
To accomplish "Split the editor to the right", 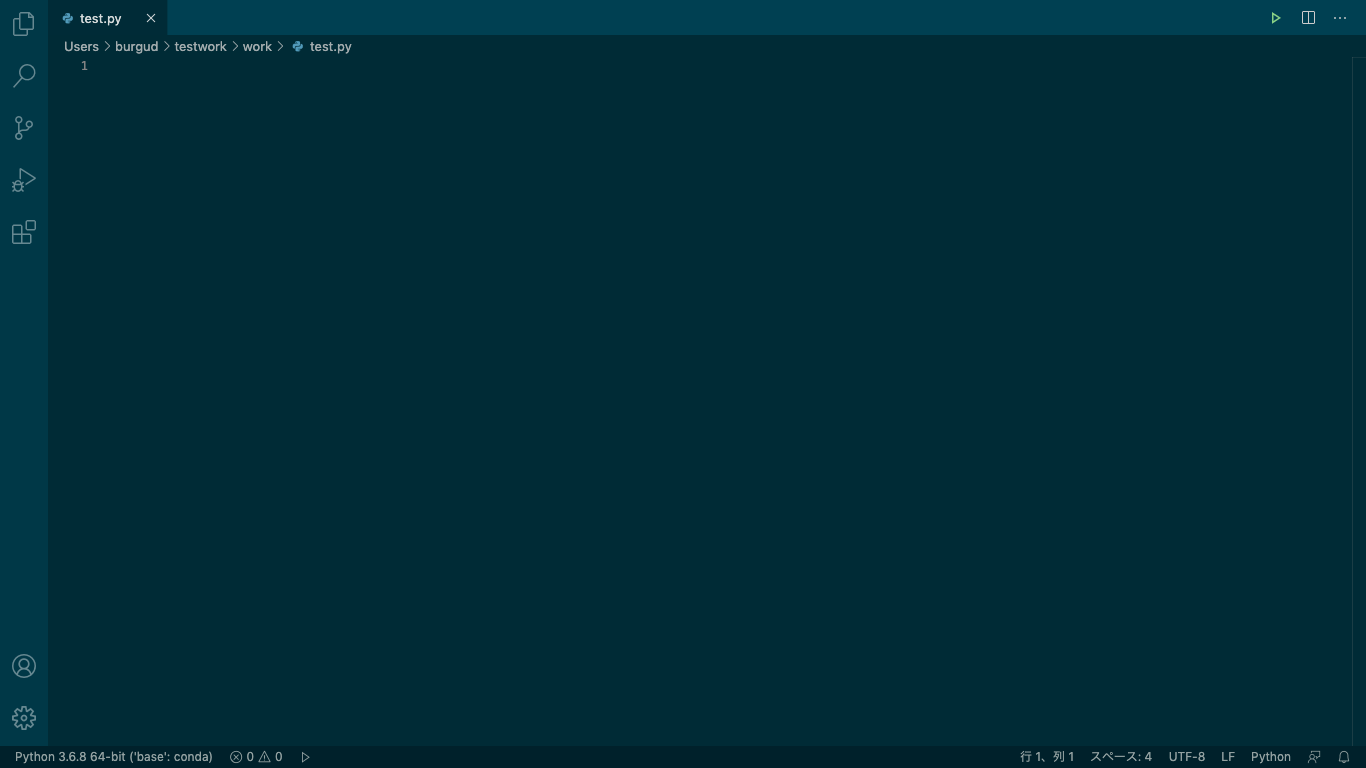I will [x=1308, y=18].
